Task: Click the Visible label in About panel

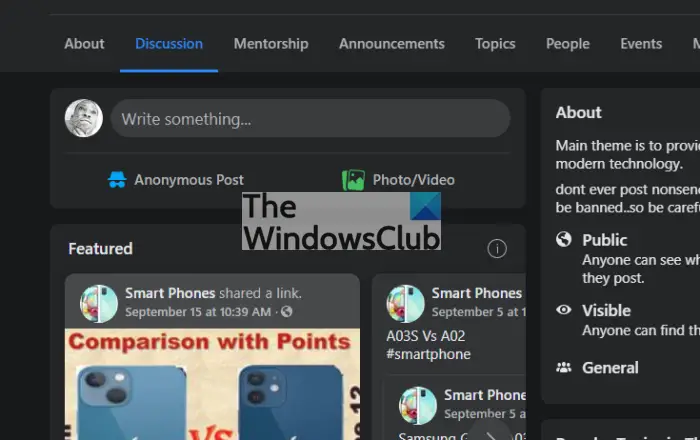Action: click(x=606, y=311)
